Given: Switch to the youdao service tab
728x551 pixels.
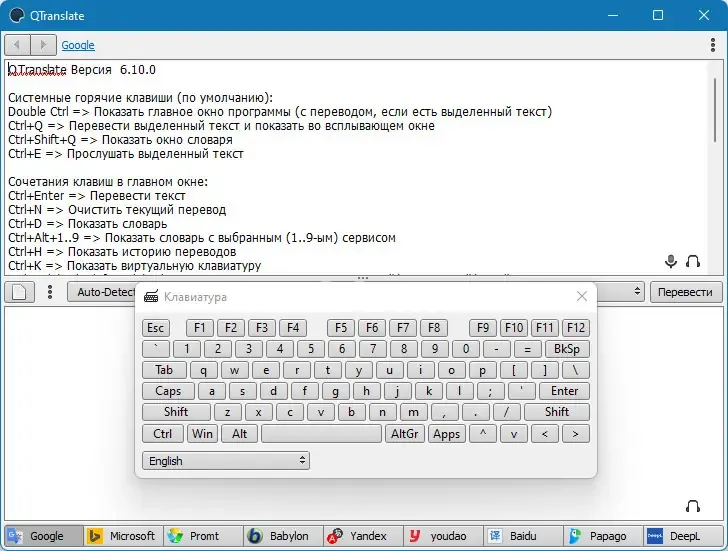Looking at the screenshot, I should [443, 536].
